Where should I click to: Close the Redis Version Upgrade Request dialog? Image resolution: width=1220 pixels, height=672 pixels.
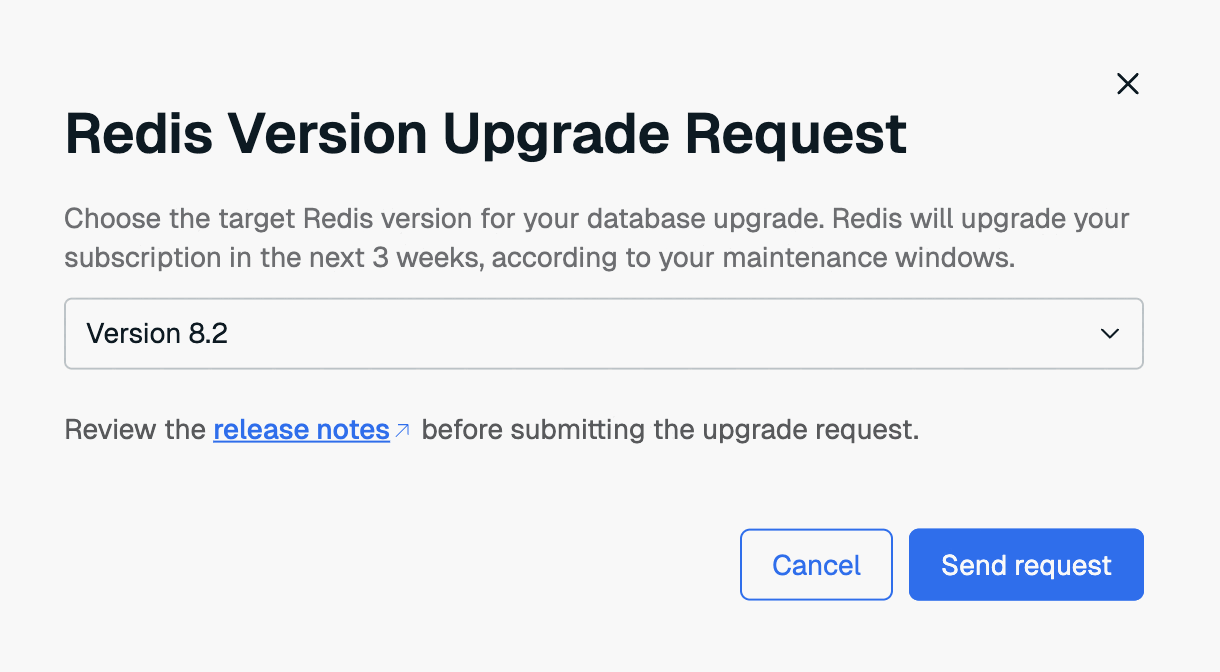click(1128, 84)
